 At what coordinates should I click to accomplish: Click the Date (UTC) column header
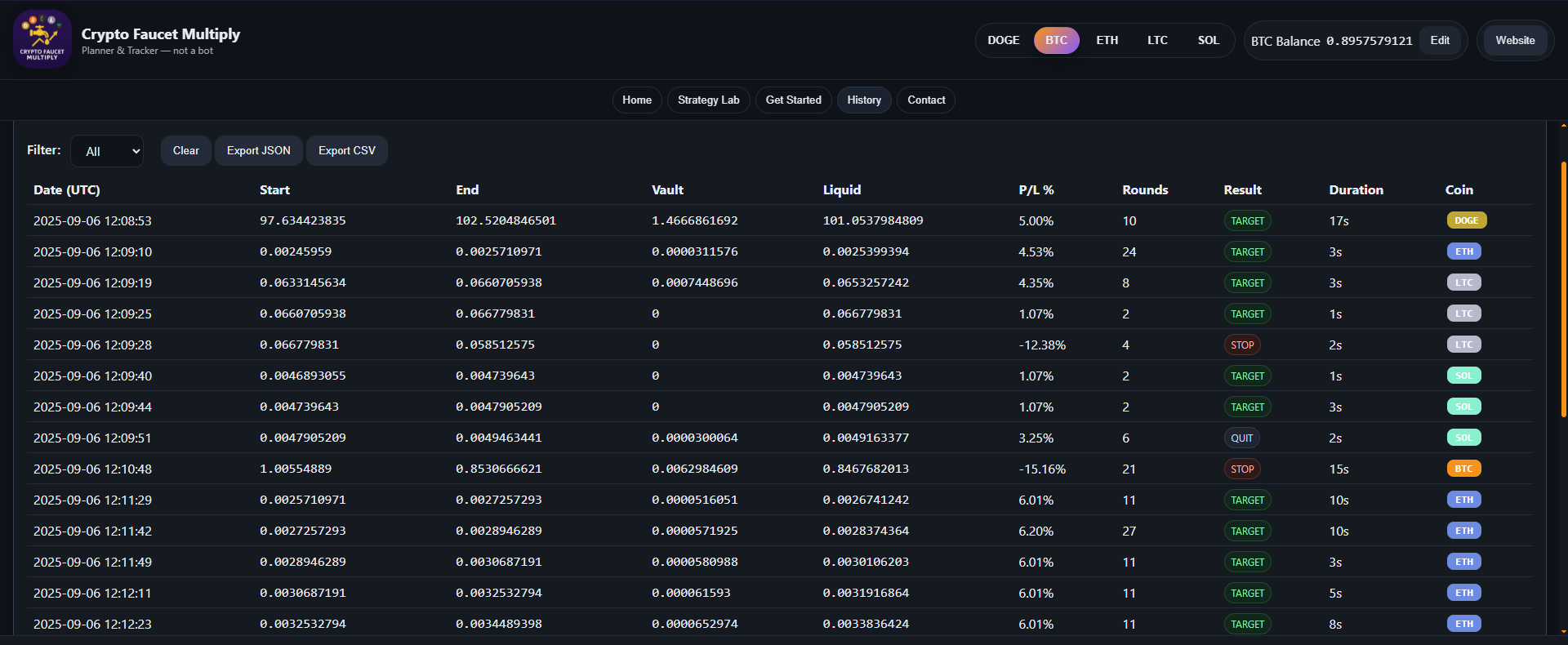67,189
